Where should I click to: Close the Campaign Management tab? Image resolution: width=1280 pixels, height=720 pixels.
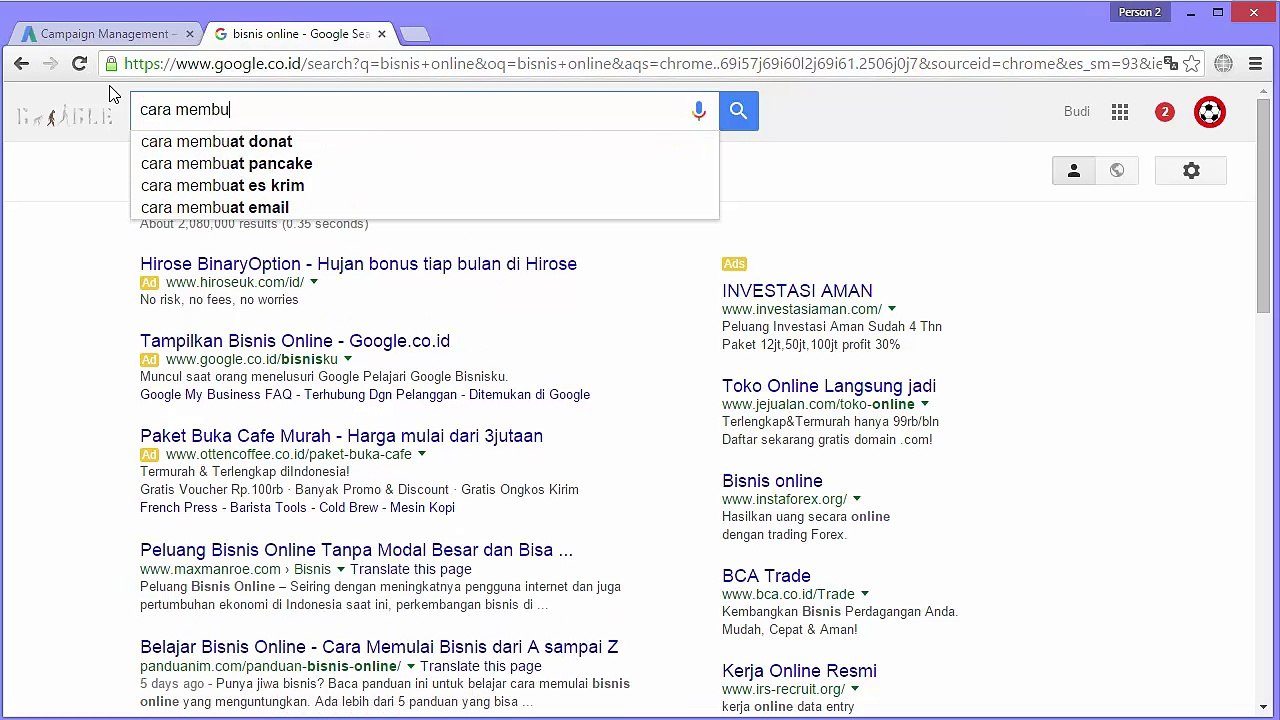[x=189, y=34]
